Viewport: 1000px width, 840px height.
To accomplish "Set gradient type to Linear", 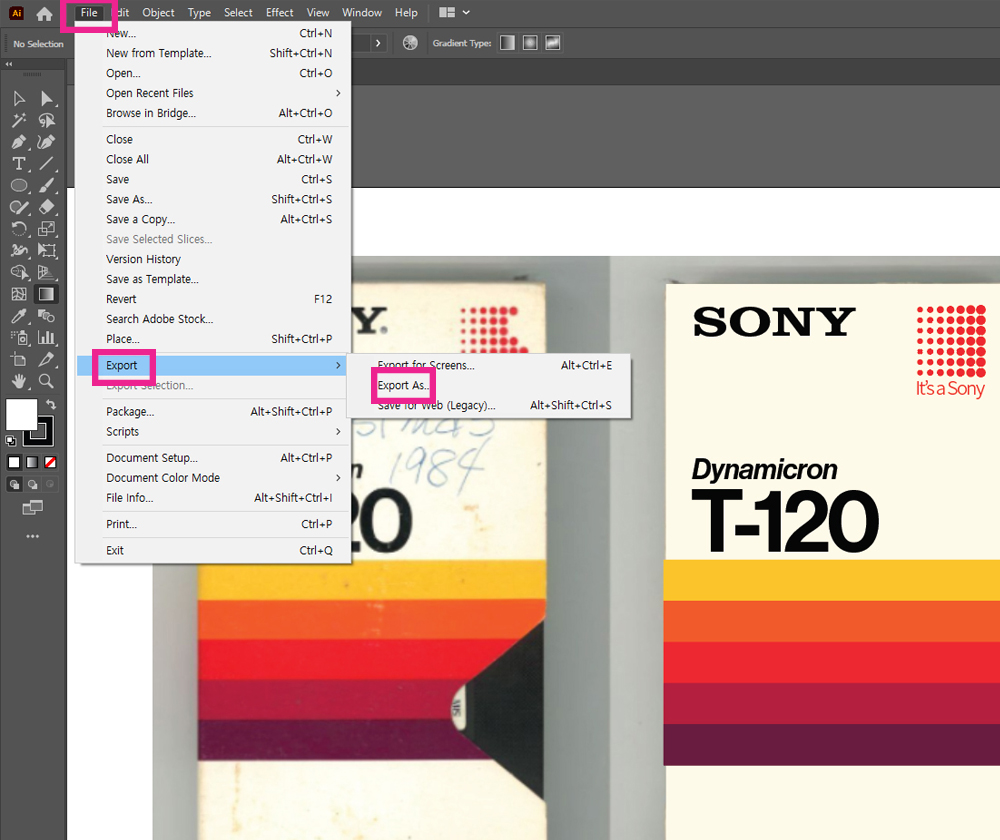I will (507, 43).
